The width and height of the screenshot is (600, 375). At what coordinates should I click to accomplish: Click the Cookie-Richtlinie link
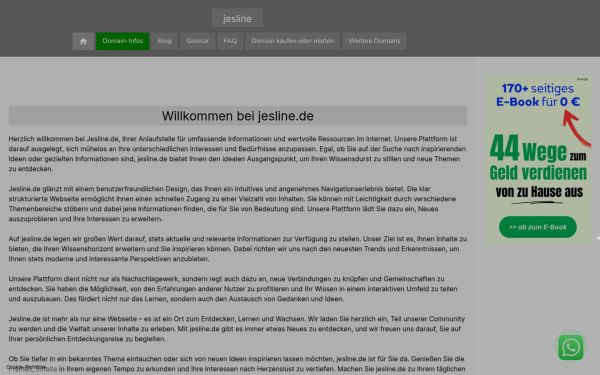coord(26,367)
